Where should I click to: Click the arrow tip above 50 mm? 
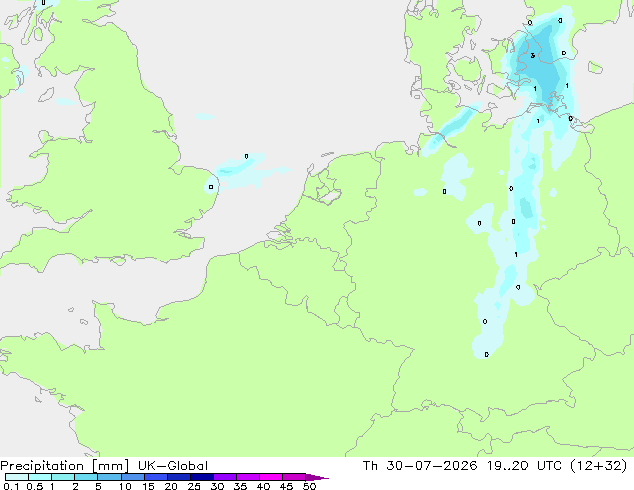317,477
